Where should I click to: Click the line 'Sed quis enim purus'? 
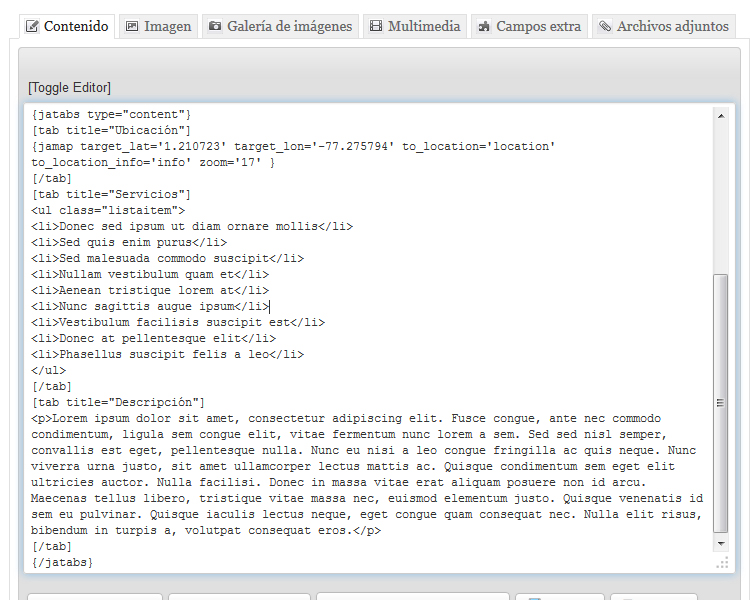point(129,243)
